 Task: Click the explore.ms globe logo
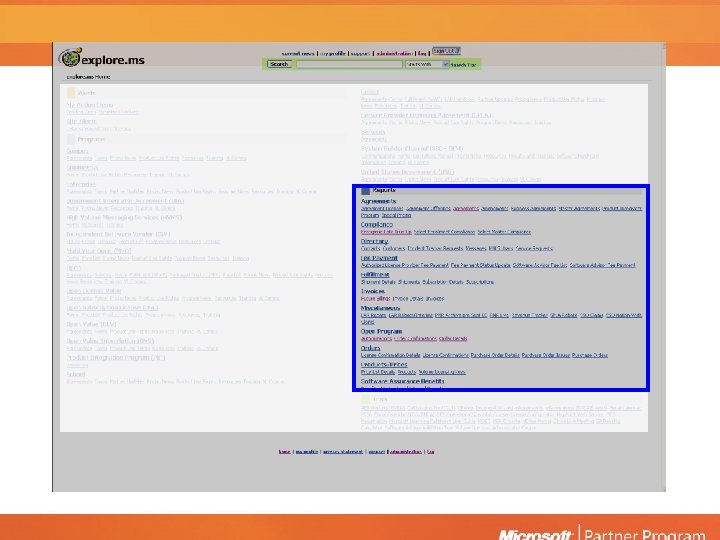(x=70, y=57)
